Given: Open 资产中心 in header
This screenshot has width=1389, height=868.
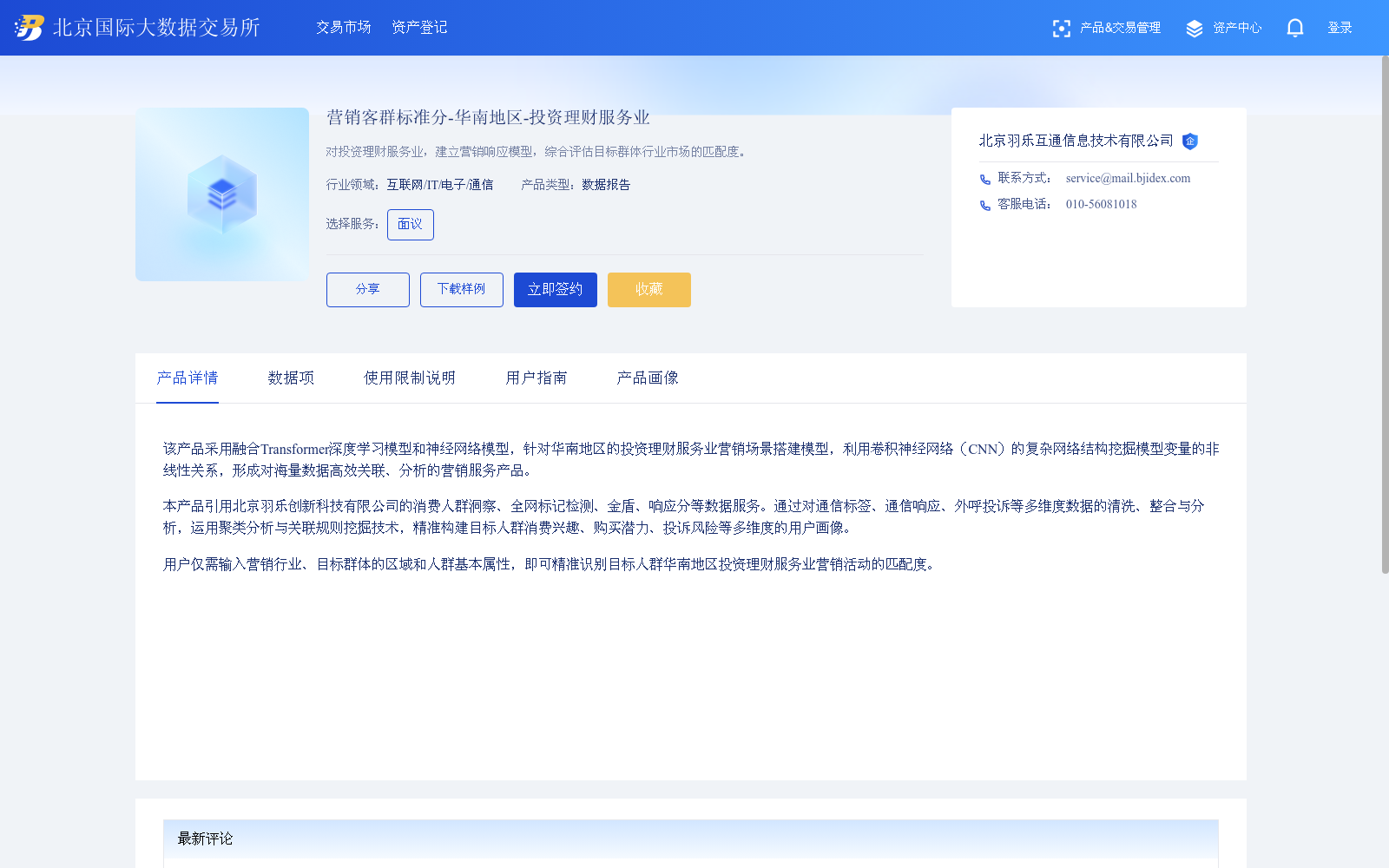Looking at the screenshot, I should (x=1237, y=28).
